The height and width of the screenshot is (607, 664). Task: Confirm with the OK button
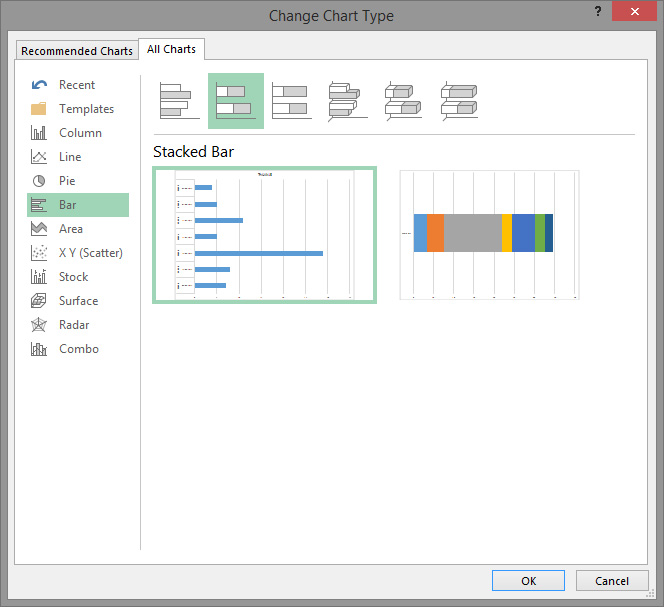pyautogui.click(x=528, y=581)
